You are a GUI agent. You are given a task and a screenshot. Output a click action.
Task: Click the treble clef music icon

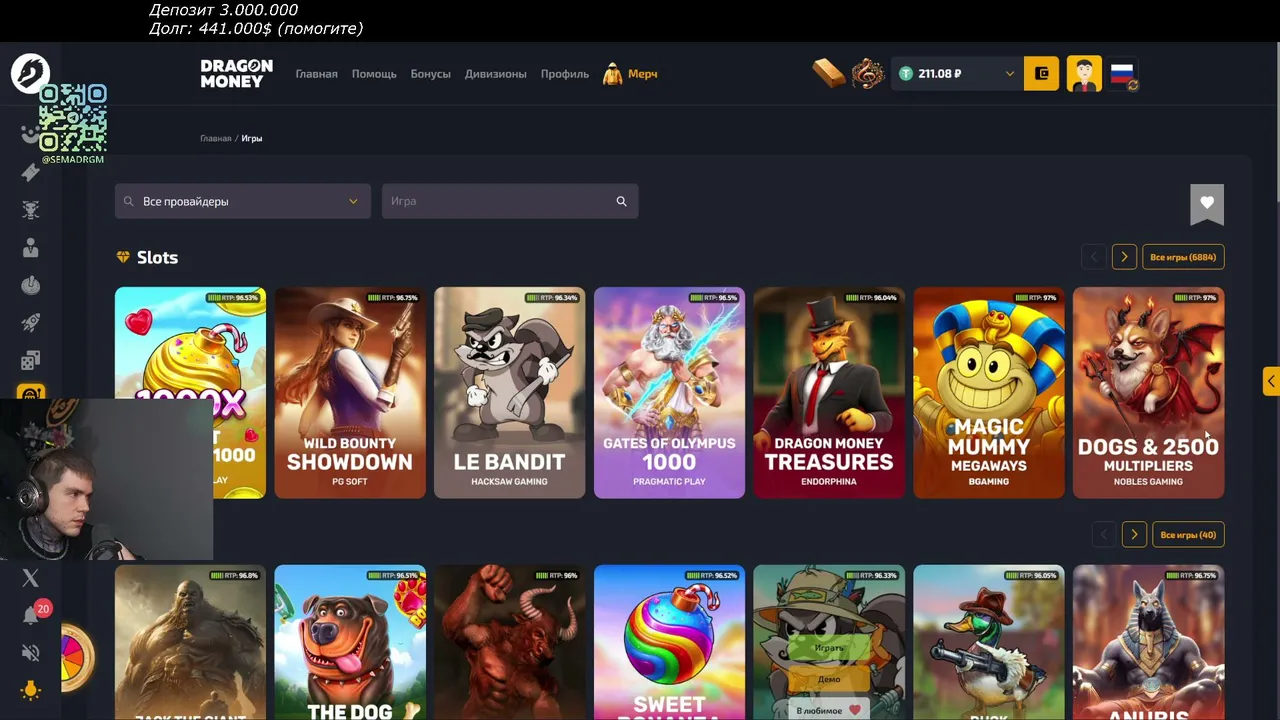(x=868, y=73)
